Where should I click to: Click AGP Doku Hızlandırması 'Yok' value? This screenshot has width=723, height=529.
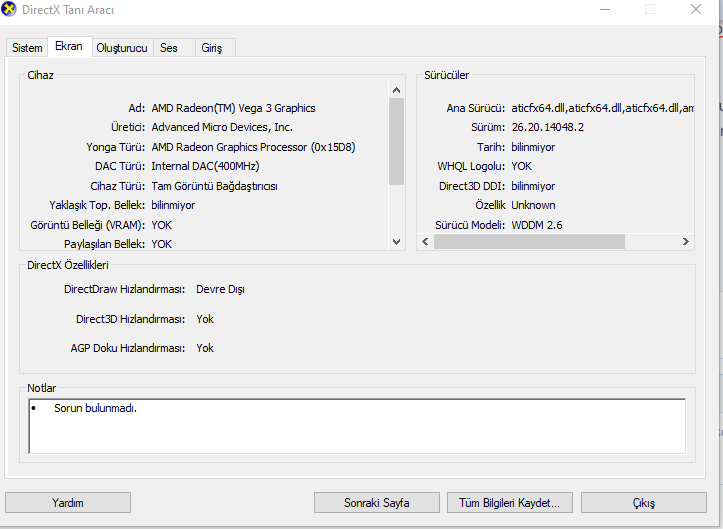tap(205, 348)
